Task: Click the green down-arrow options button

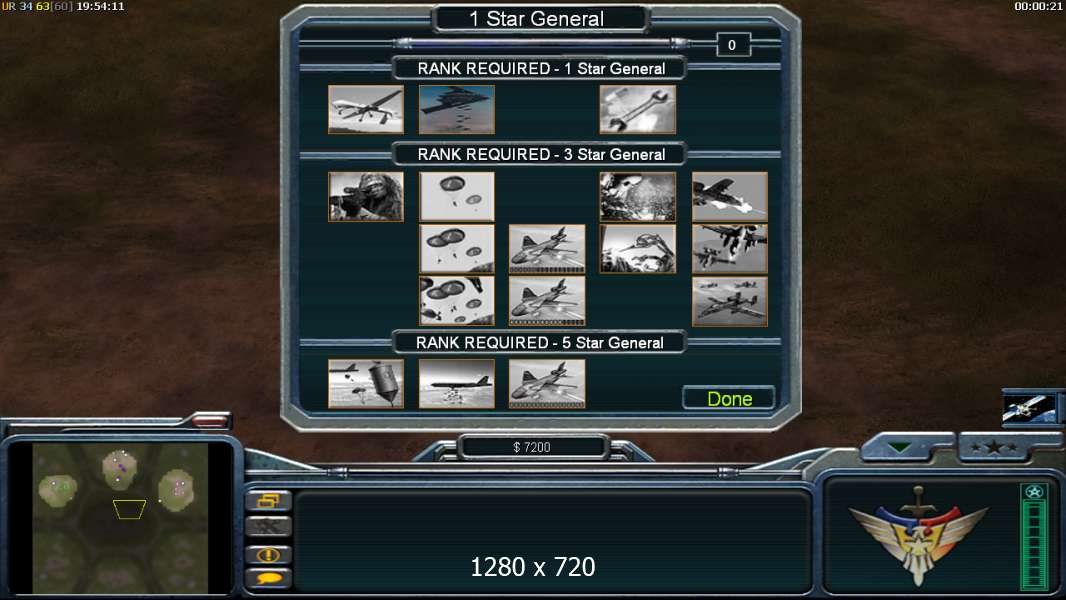Action: tap(900, 448)
